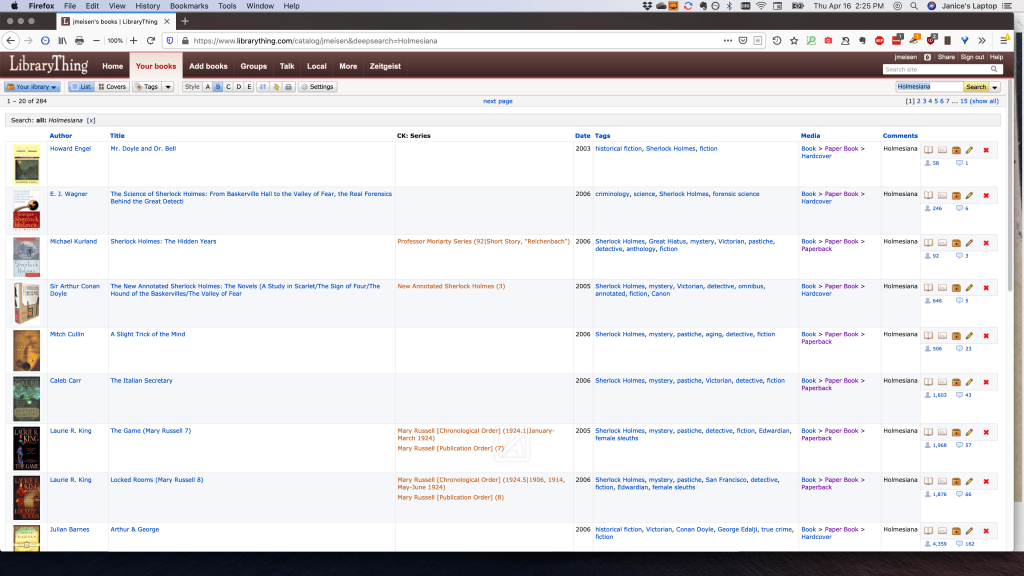Open the Your library dropdown

click(32, 87)
